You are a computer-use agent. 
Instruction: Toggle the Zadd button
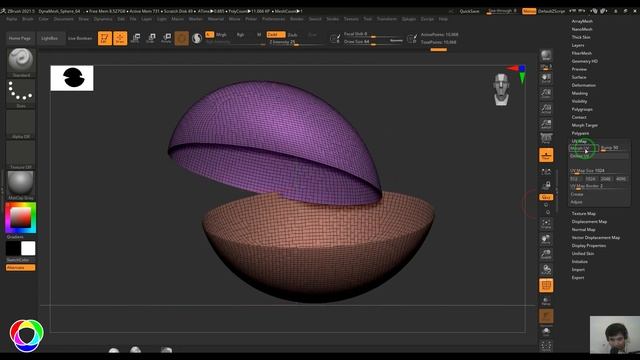click(276, 35)
